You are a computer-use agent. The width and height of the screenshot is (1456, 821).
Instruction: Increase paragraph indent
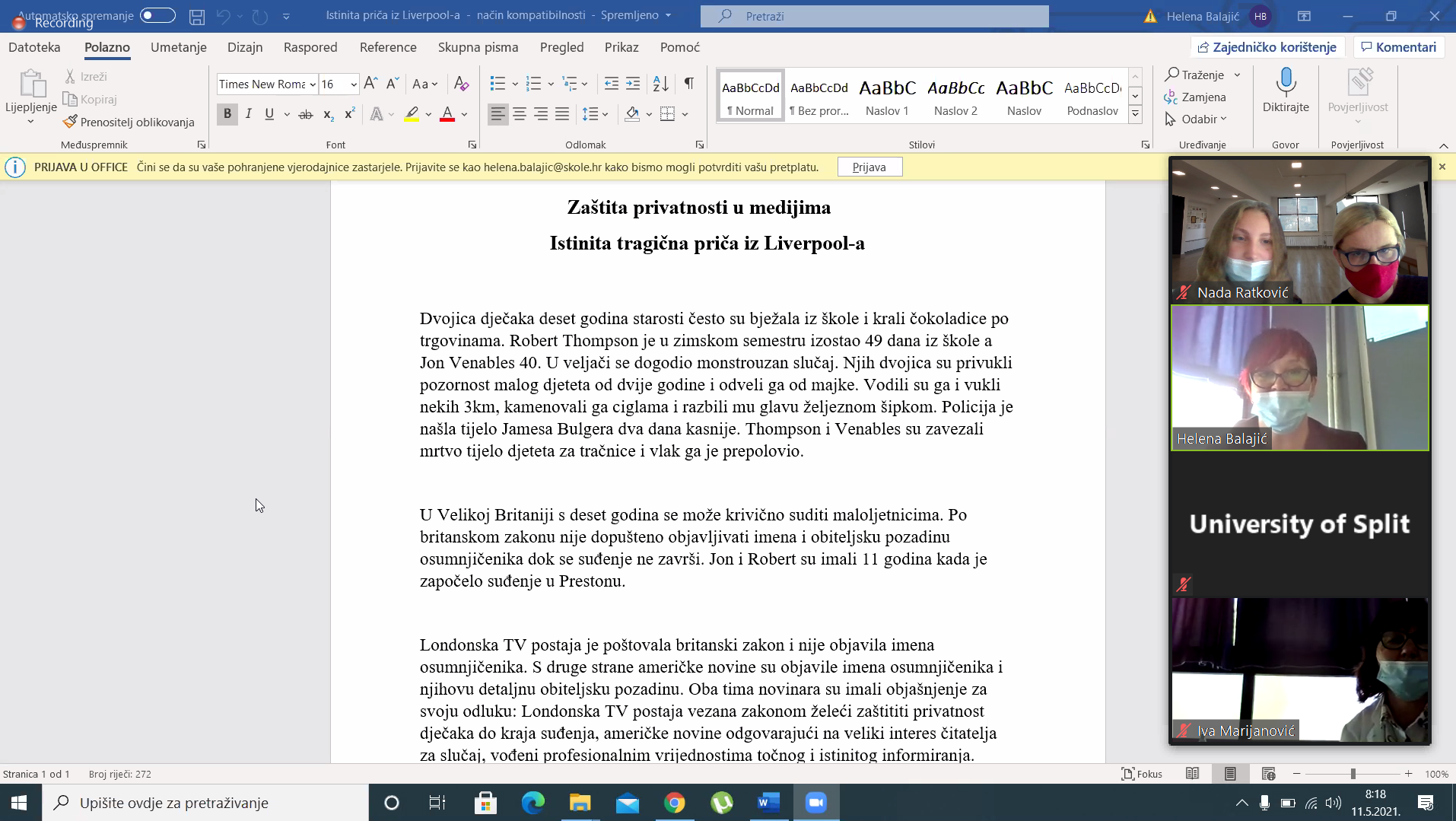(x=633, y=84)
